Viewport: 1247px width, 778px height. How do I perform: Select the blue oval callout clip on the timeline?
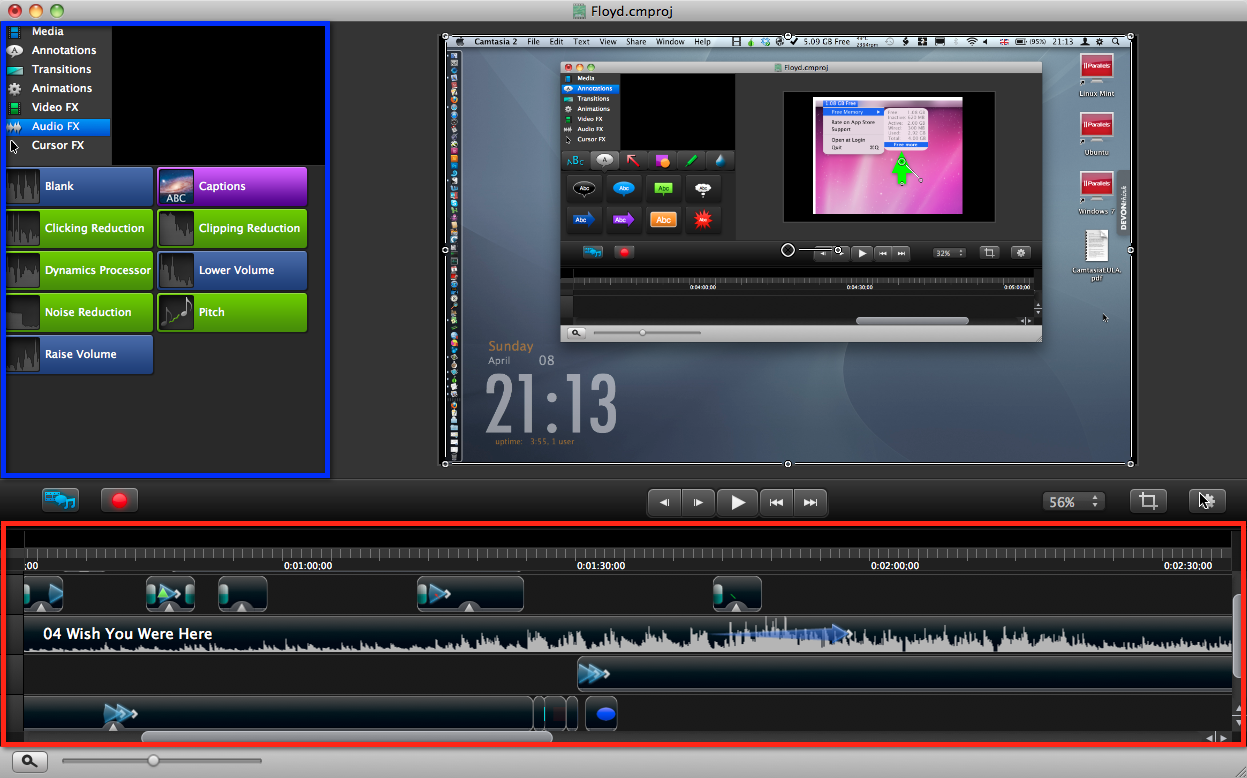pyautogui.click(x=602, y=714)
